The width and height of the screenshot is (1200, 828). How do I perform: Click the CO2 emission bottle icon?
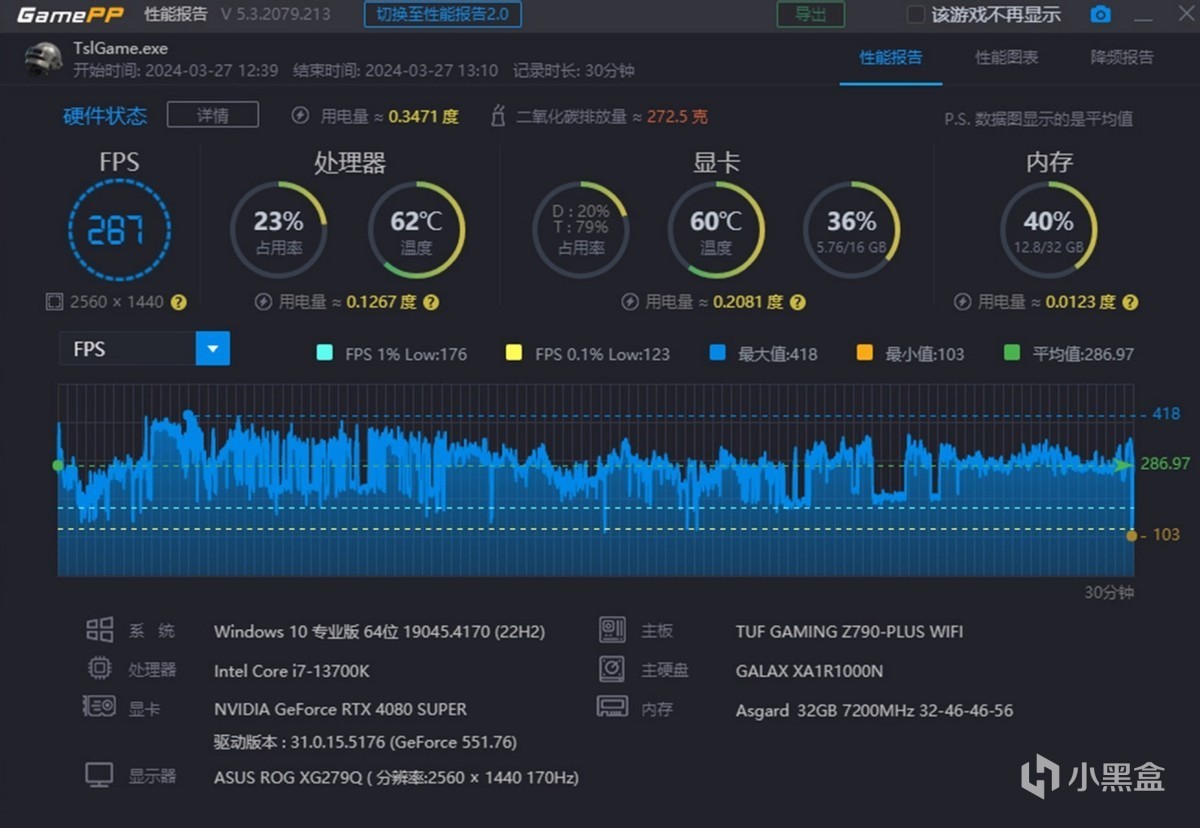coord(498,116)
